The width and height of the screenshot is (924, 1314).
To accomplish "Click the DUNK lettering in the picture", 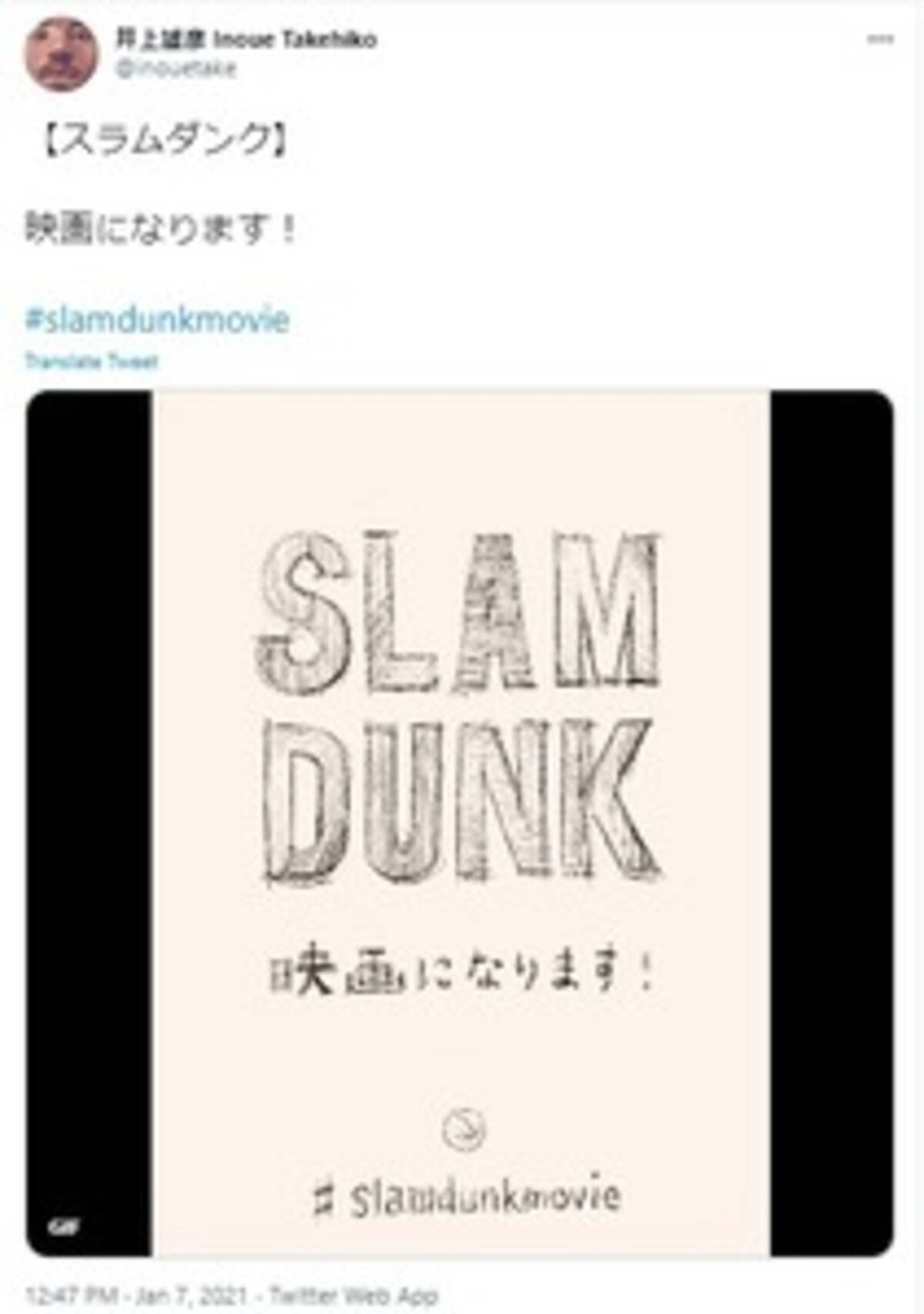I will (462, 803).
